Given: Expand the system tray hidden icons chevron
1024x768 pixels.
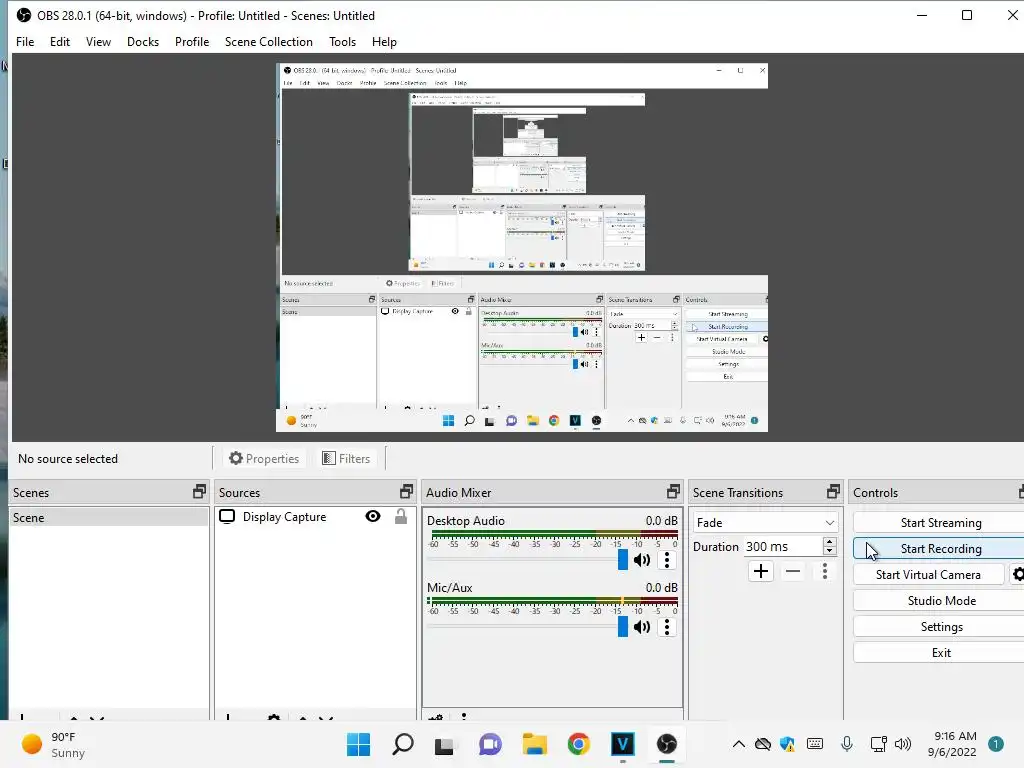Looking at the screenshot, I should point(739,744).
